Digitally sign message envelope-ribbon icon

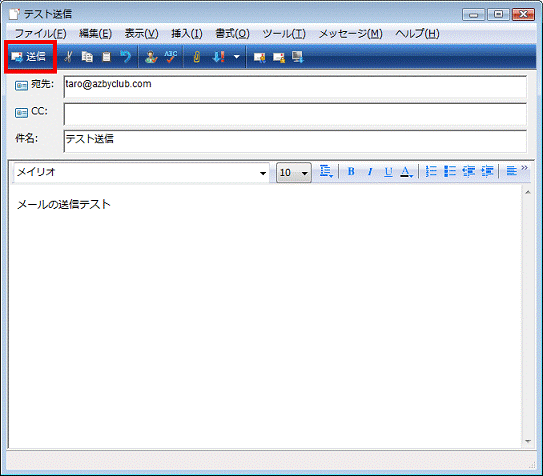tap(260, 57)
